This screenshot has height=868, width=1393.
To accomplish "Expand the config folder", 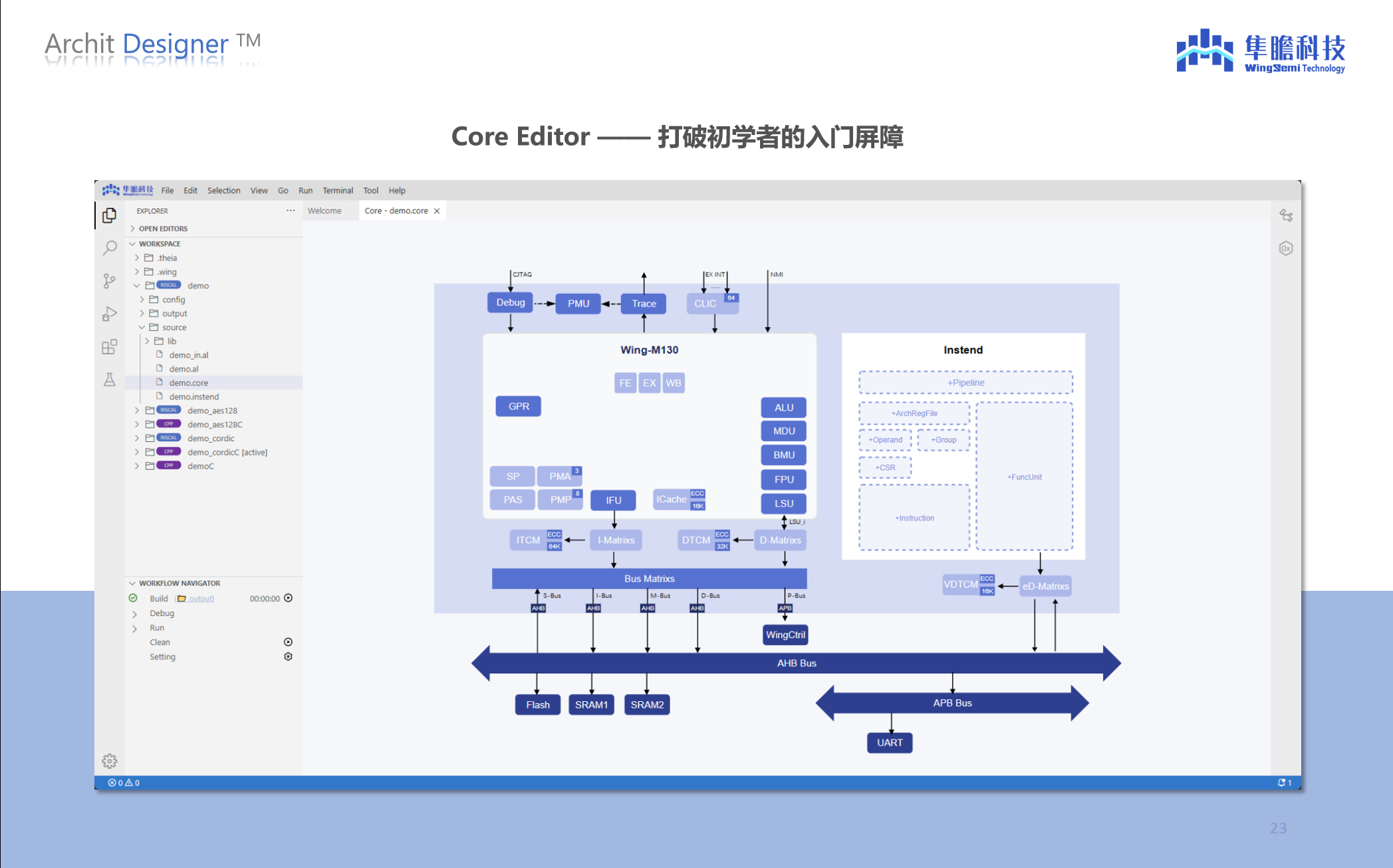I will [142, 300].
